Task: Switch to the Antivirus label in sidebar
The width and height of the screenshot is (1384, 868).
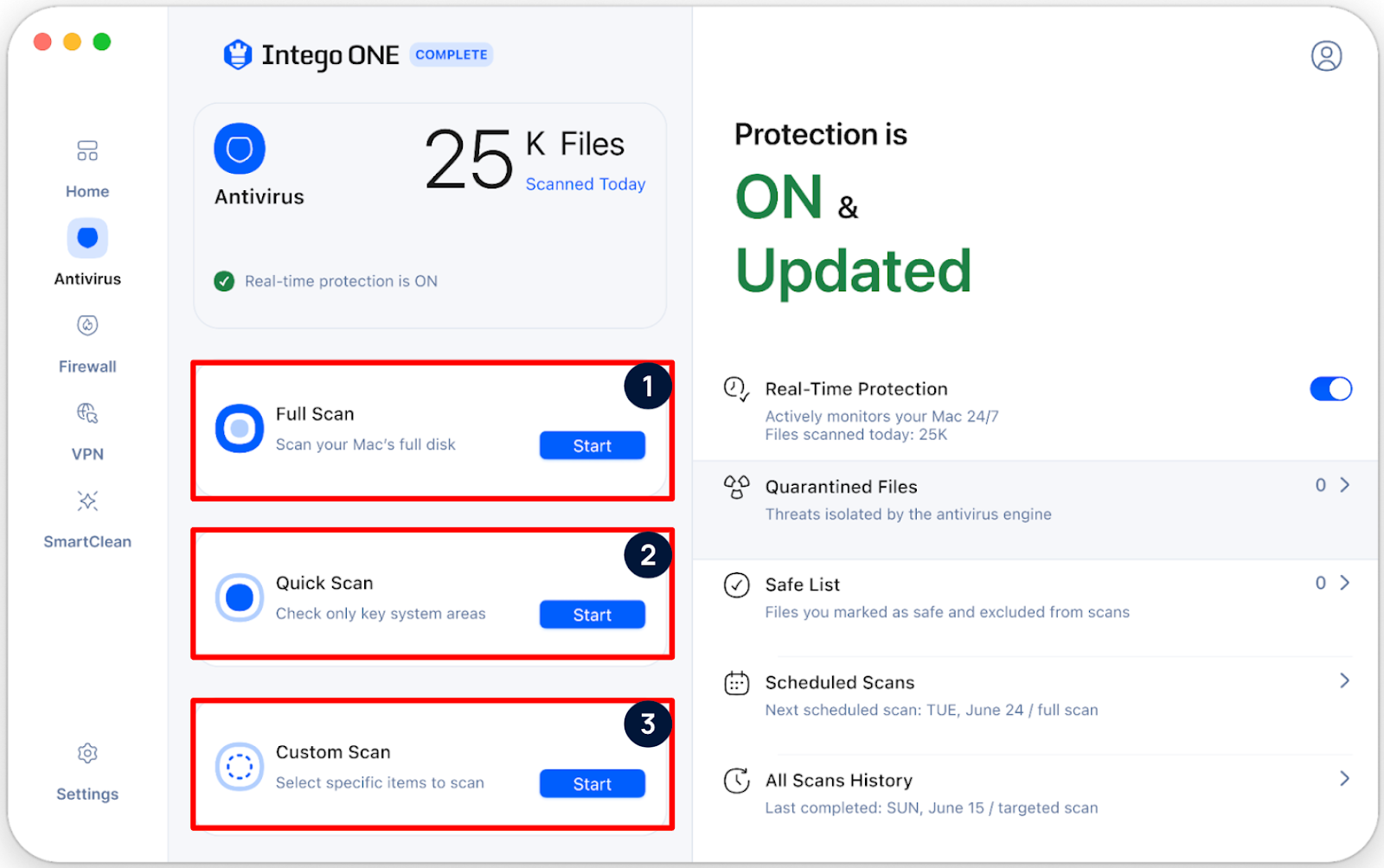Action: tap(87, 278)
